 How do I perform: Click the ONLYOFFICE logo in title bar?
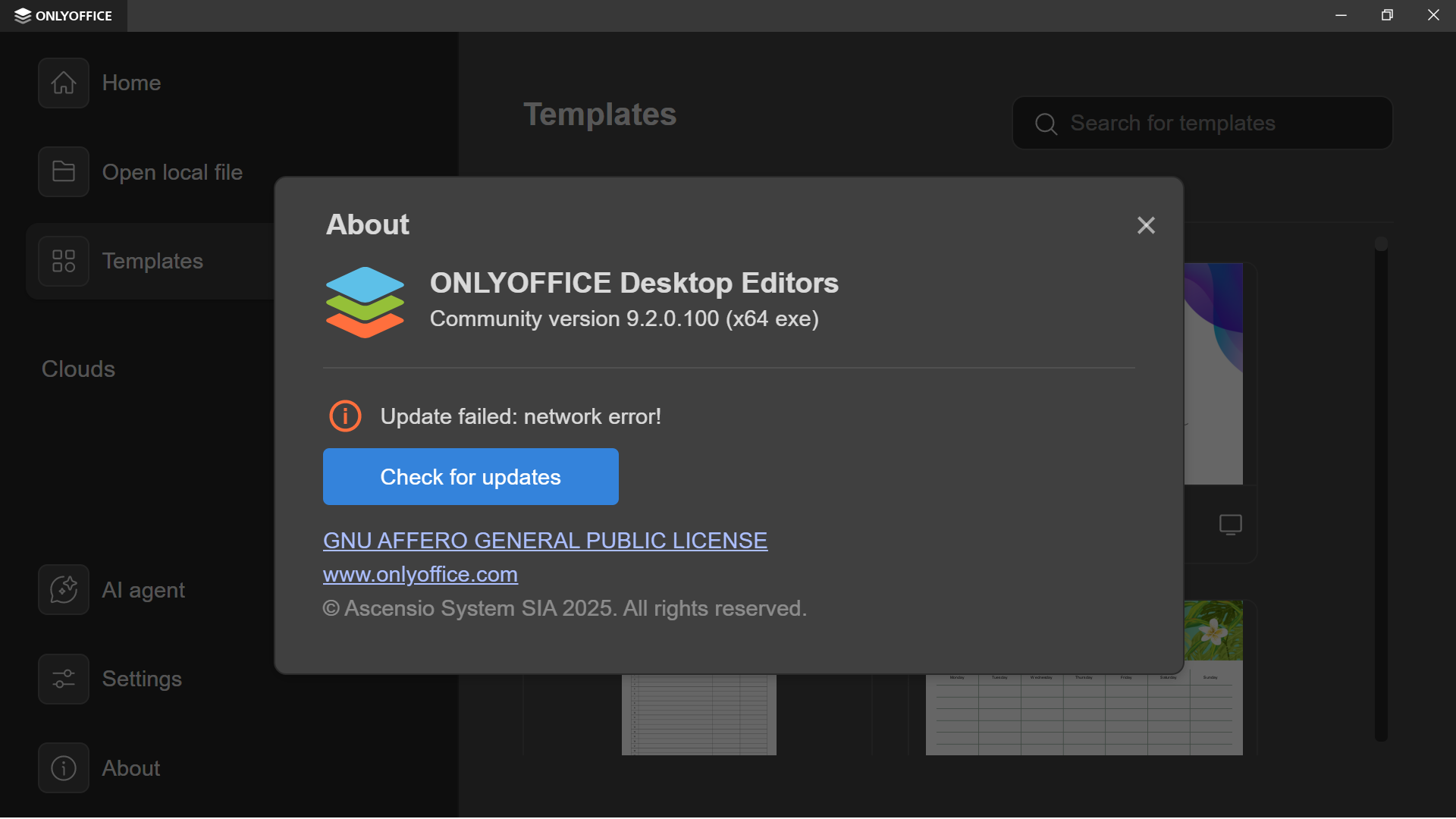[63, 15]
